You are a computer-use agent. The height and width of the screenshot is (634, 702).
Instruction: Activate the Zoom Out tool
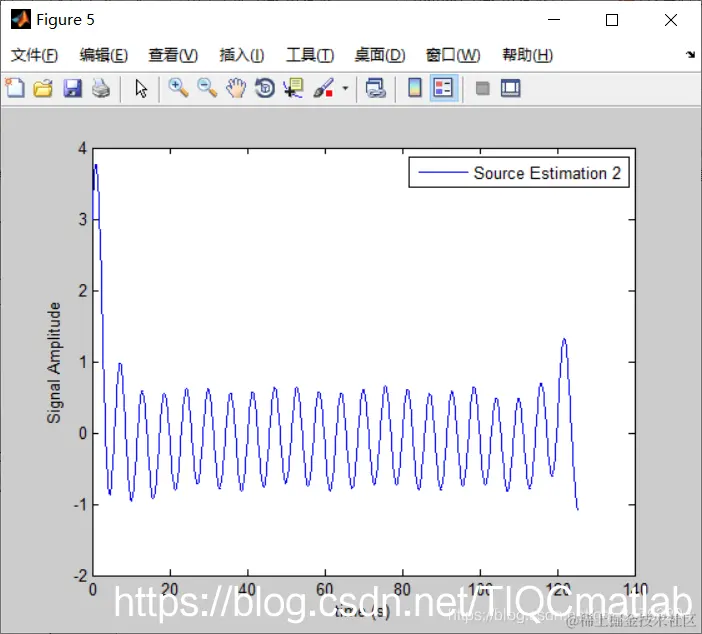click(207, 88)
